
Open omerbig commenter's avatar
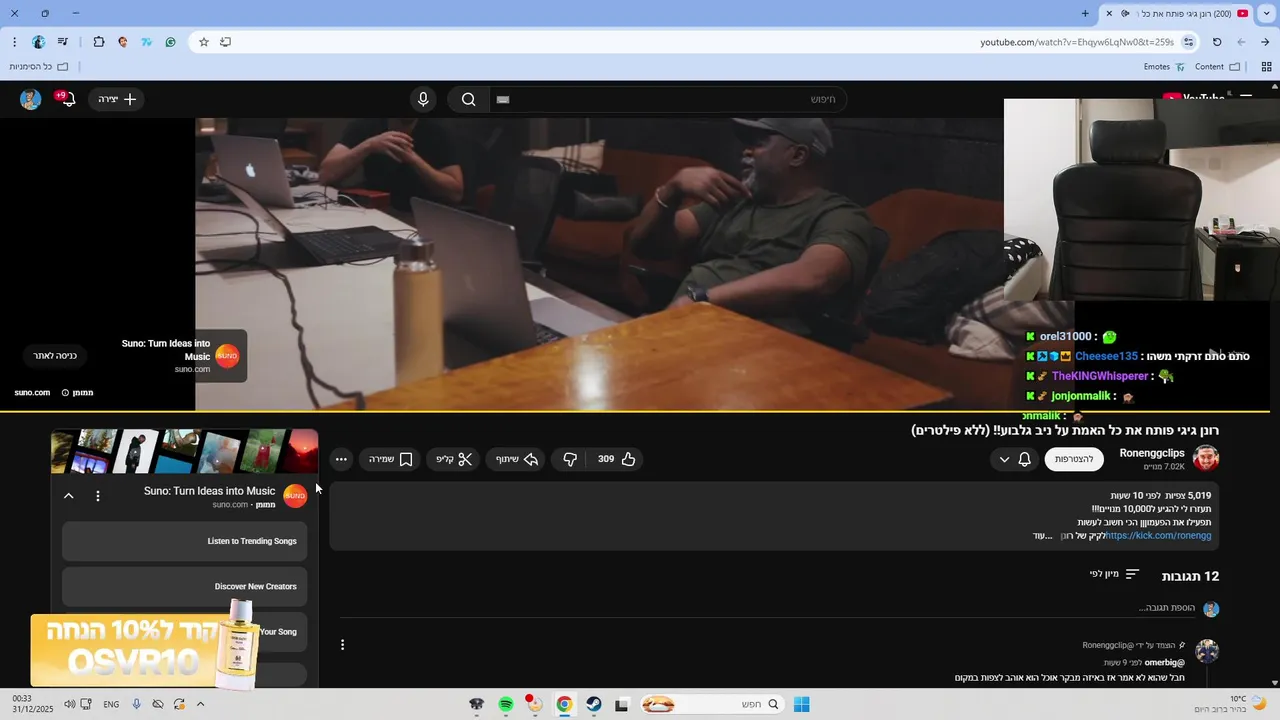tap(1207, 651)
